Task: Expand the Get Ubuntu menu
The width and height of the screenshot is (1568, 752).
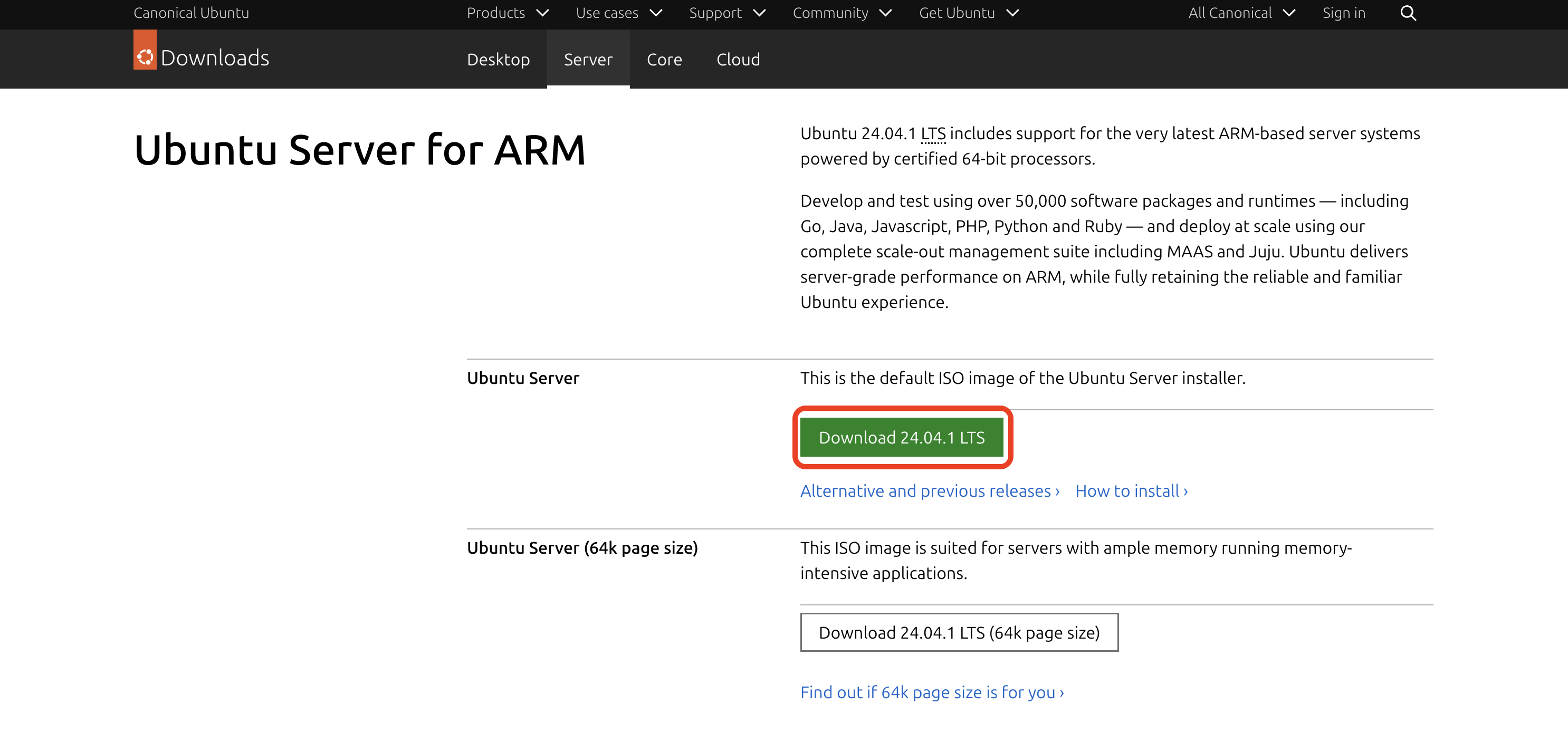Action: pyautogui.click(x=969, y=13)
